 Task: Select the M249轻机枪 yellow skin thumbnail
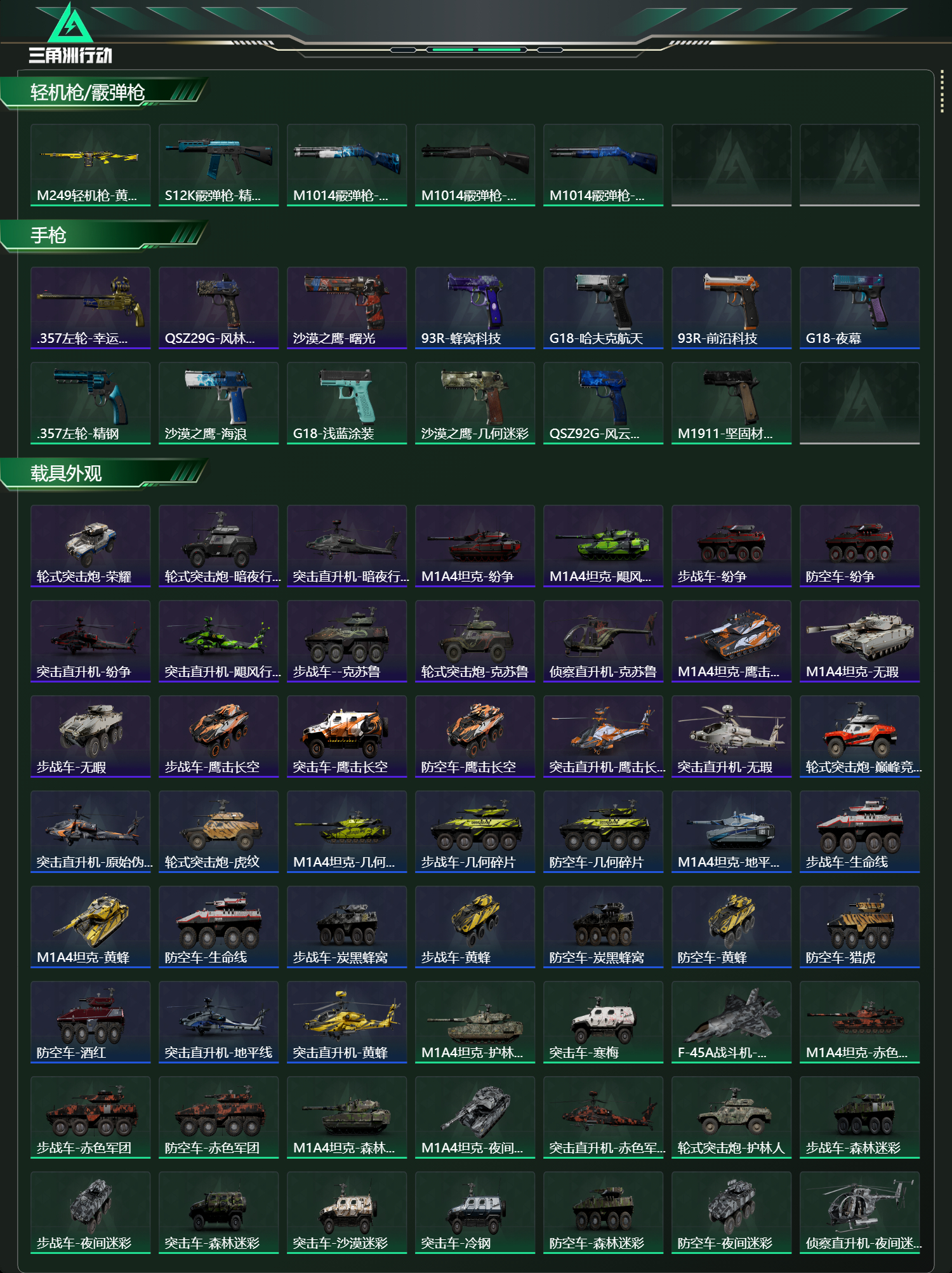coord(90,165)
